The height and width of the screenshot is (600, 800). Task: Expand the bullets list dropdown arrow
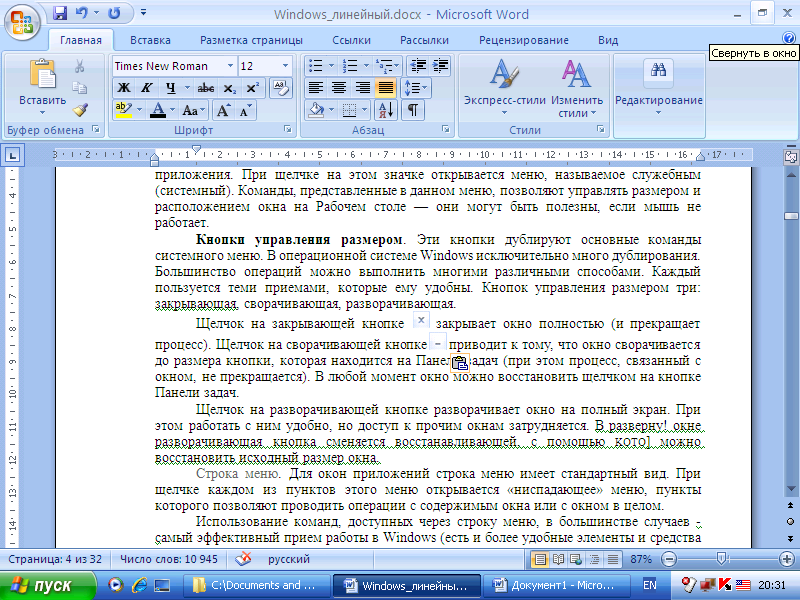[x=331, y=66]
